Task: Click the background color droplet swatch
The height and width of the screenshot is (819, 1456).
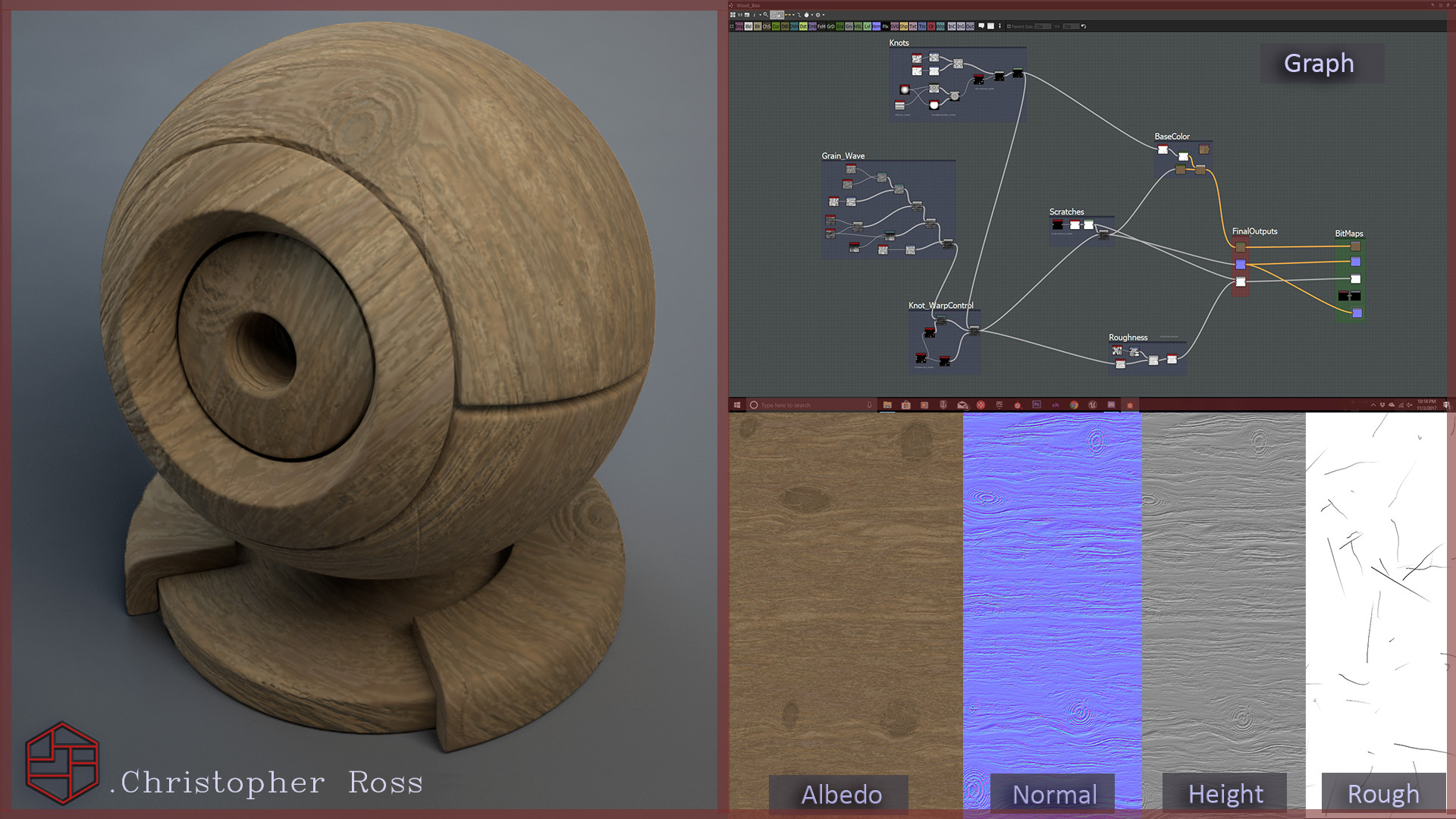Action: click(806, 14)
